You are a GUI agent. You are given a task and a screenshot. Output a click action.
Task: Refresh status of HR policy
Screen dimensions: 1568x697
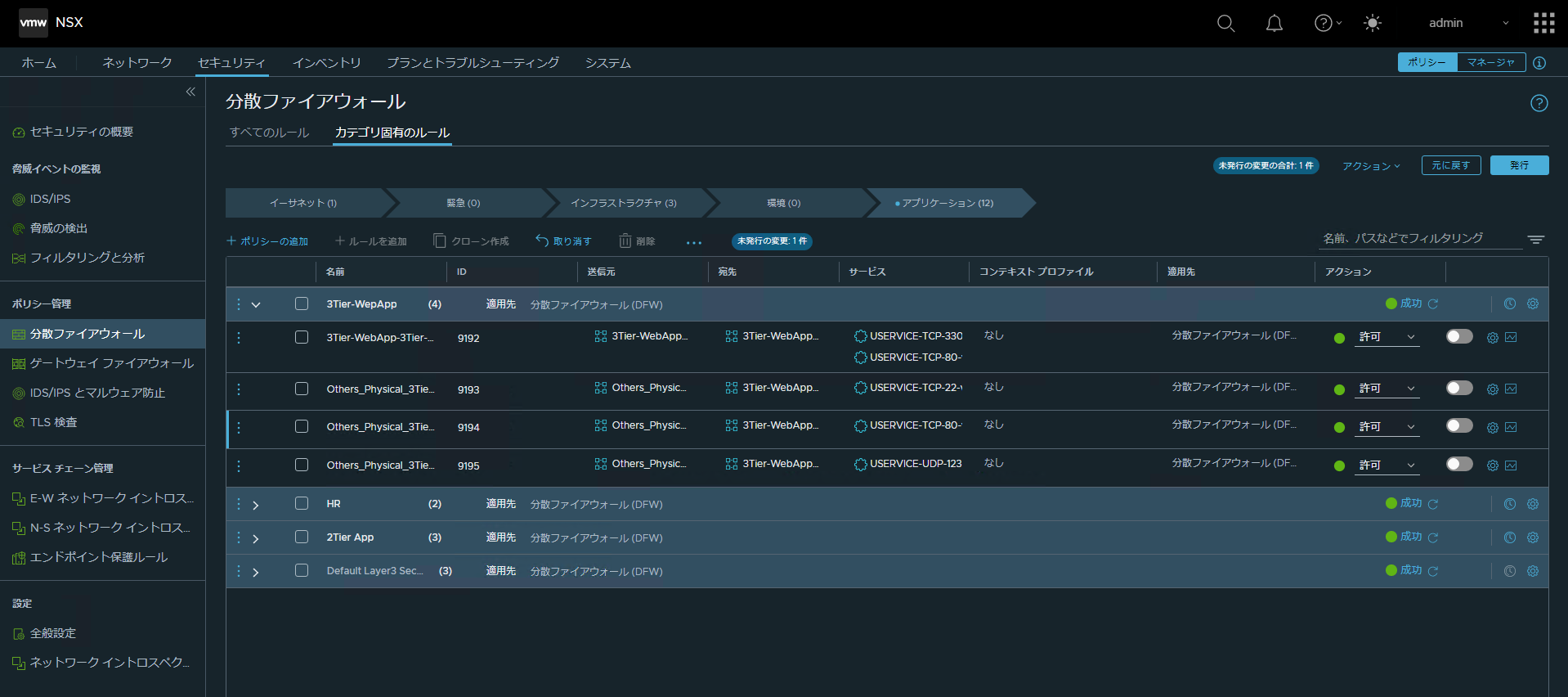pyautogui.click(x=1433, y=505)
